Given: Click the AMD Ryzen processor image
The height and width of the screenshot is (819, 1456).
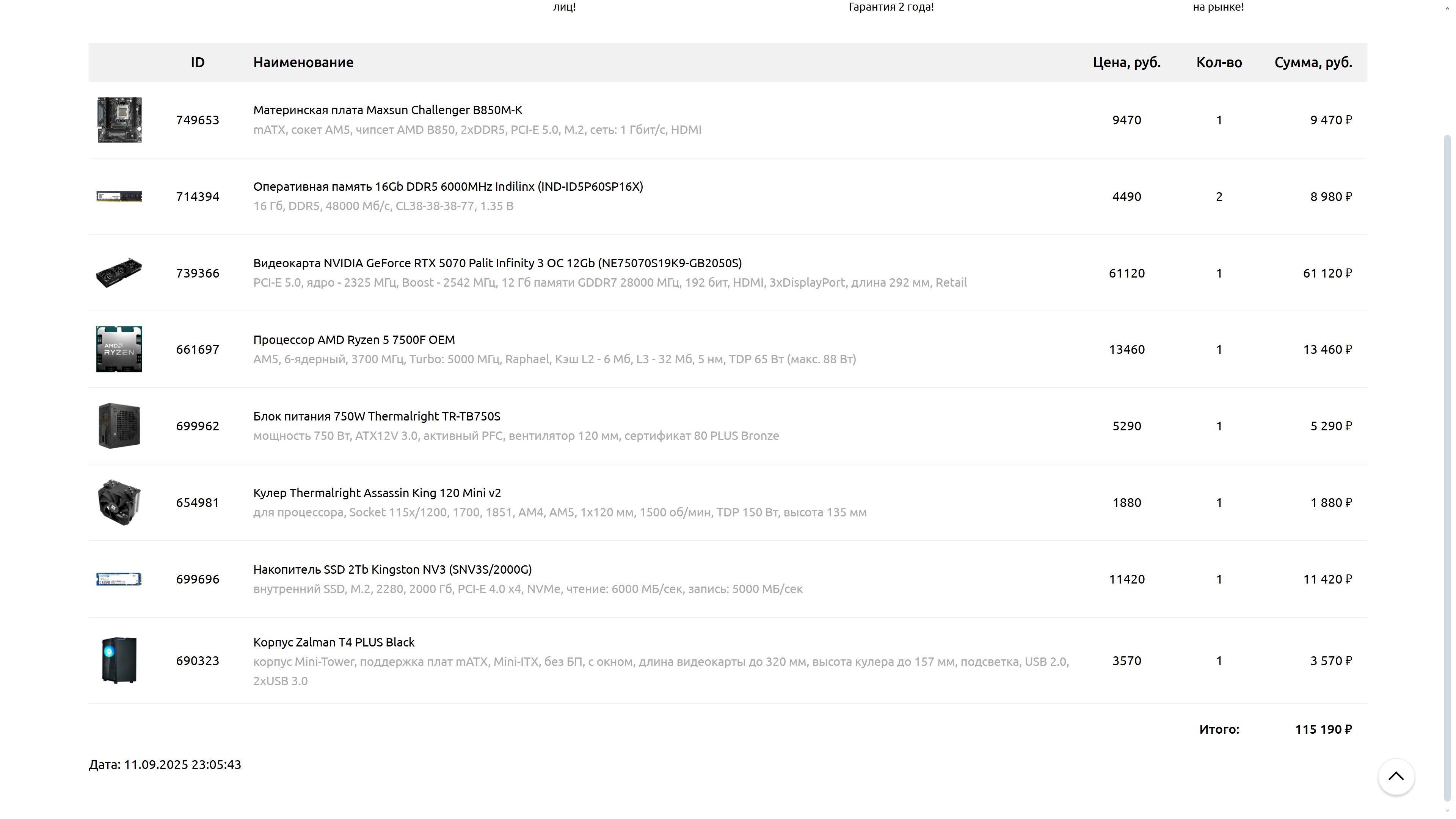Looking at the screenshot, I should point(119,349).
